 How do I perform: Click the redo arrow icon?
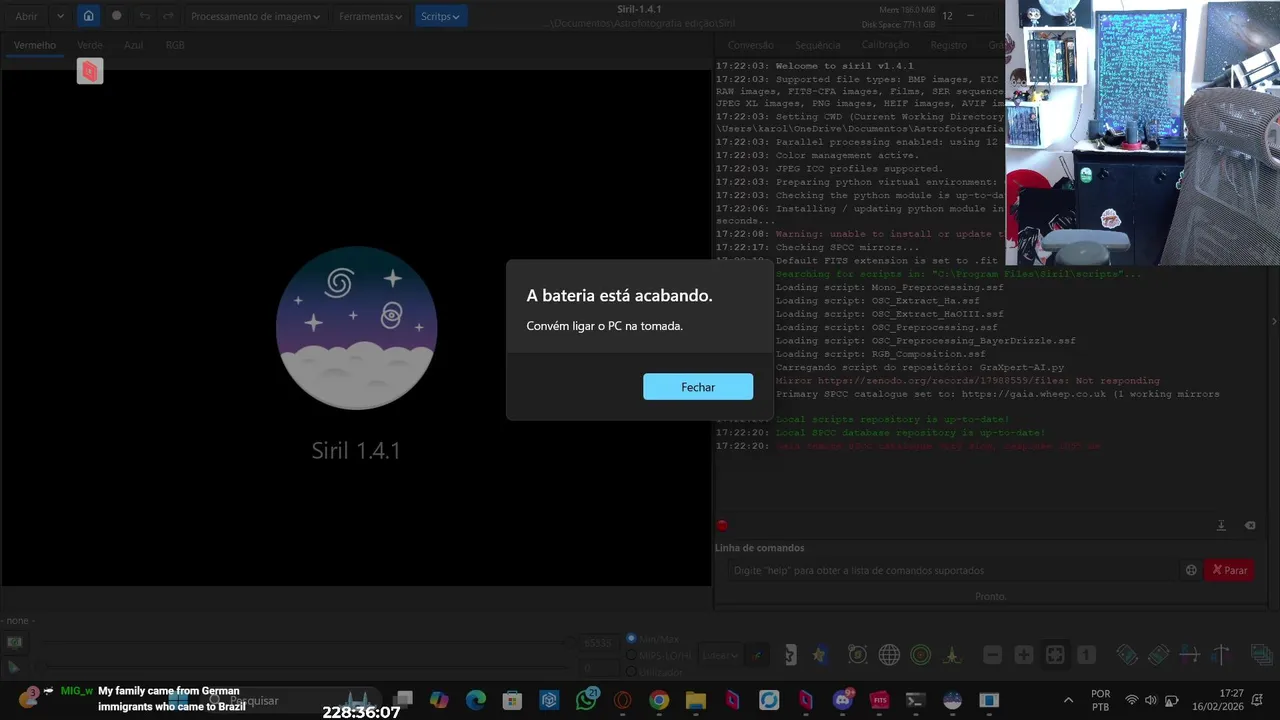coord(169,16)
